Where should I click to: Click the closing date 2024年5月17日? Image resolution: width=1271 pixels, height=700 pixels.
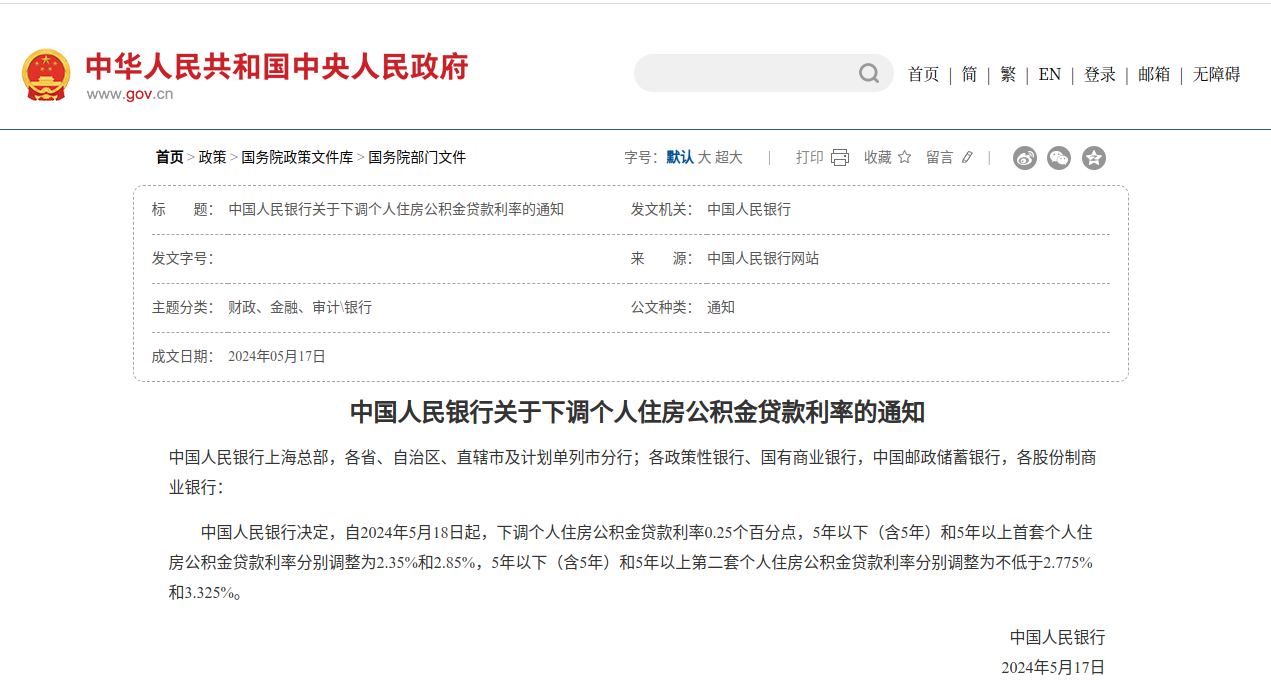pyautogui.click(x=1053, y=667)
